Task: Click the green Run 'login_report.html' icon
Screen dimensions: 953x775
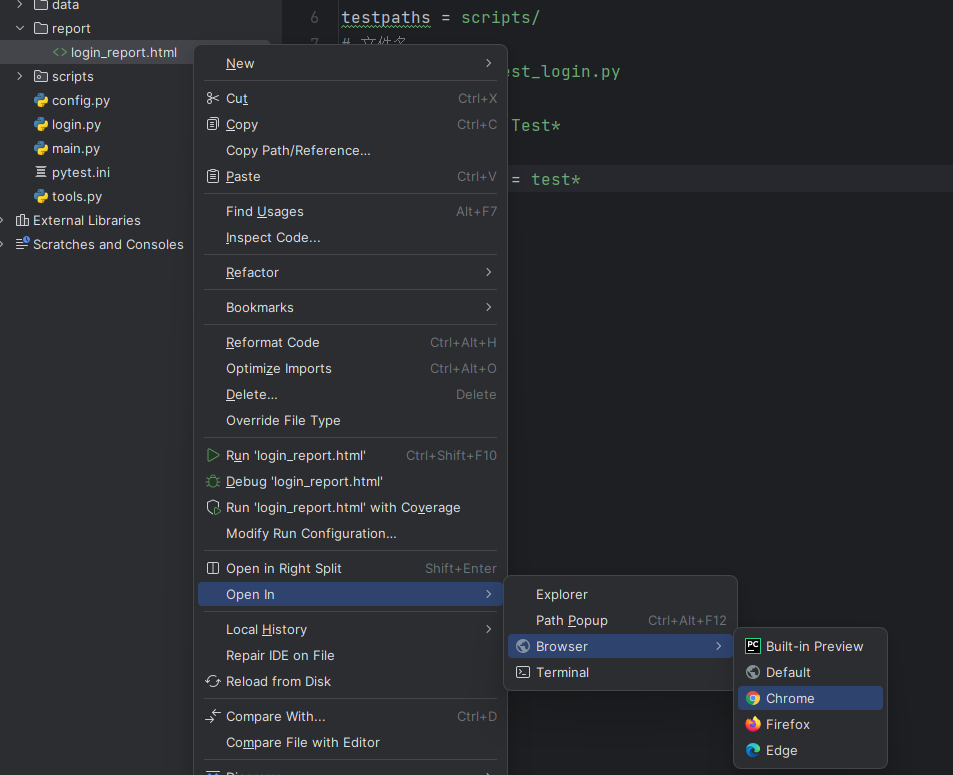Action: click(x=213, y=455)
